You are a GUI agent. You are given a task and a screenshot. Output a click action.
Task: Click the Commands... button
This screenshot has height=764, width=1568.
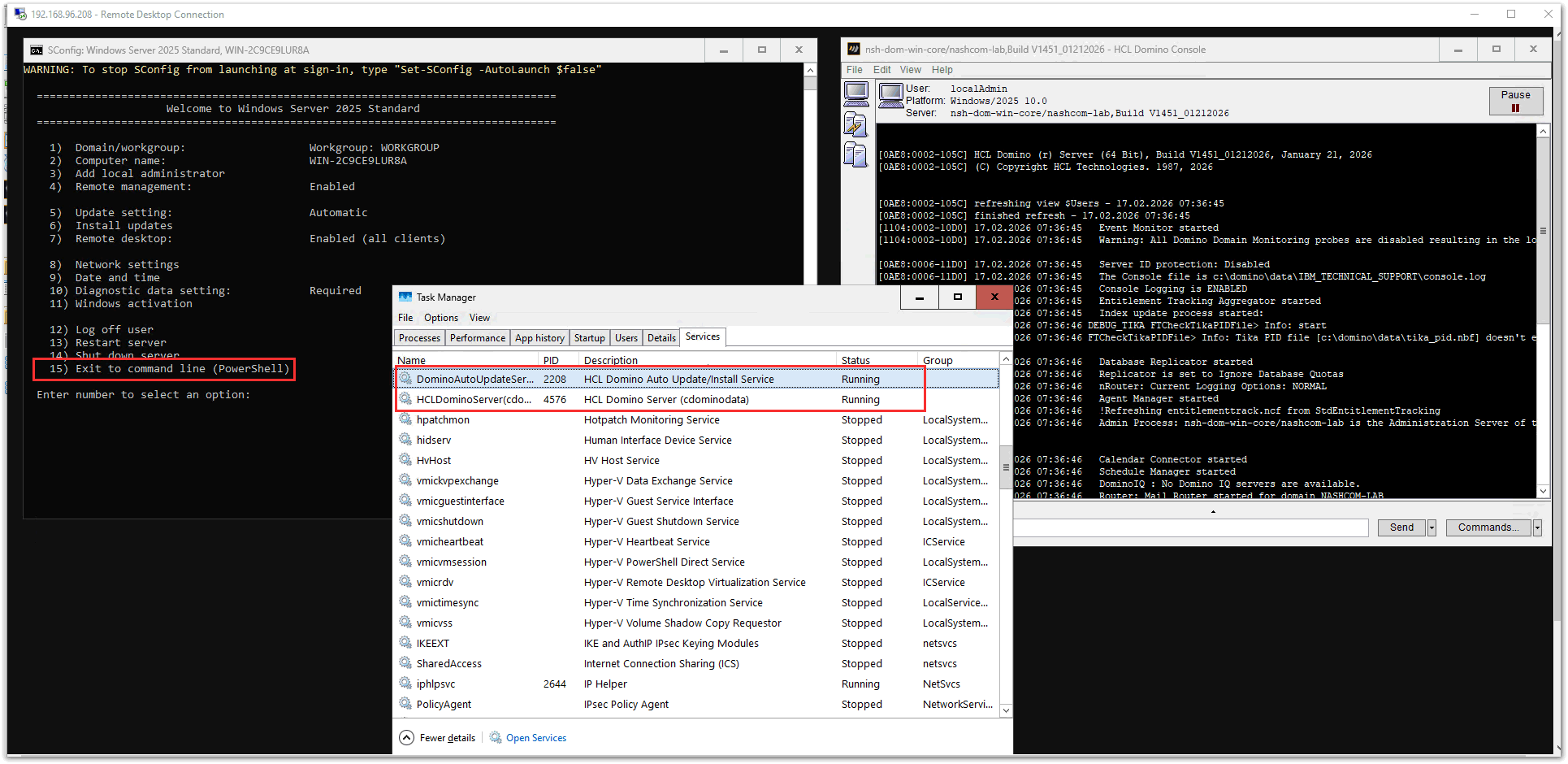[x=1488, y=527]
